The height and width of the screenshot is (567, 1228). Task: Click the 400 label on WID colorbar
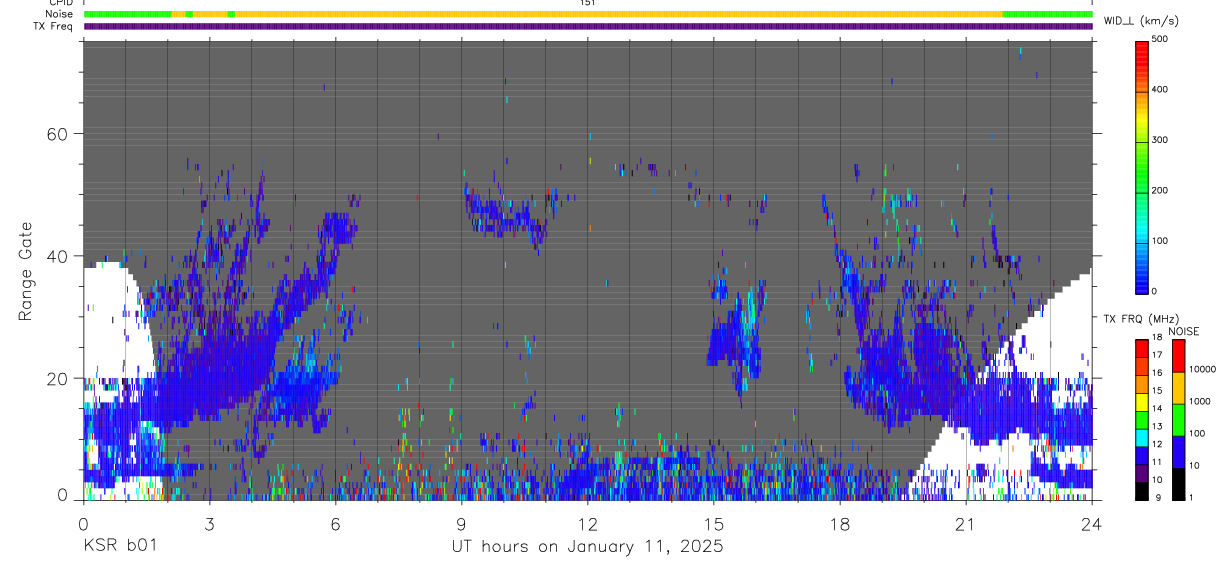point(1160,89)
